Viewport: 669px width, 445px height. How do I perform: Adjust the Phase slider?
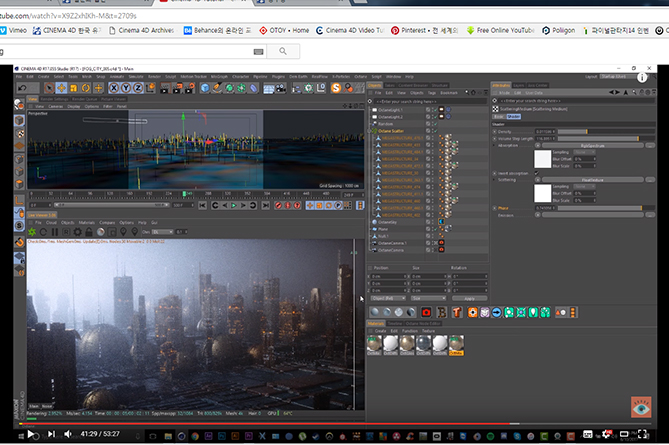point(606,208)
